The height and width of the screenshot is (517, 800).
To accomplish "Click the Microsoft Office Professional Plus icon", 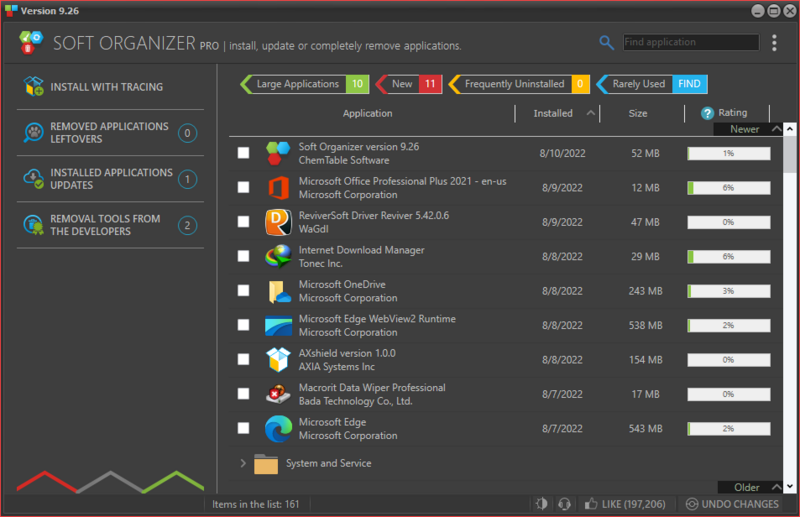I will (x=278, y=187).
